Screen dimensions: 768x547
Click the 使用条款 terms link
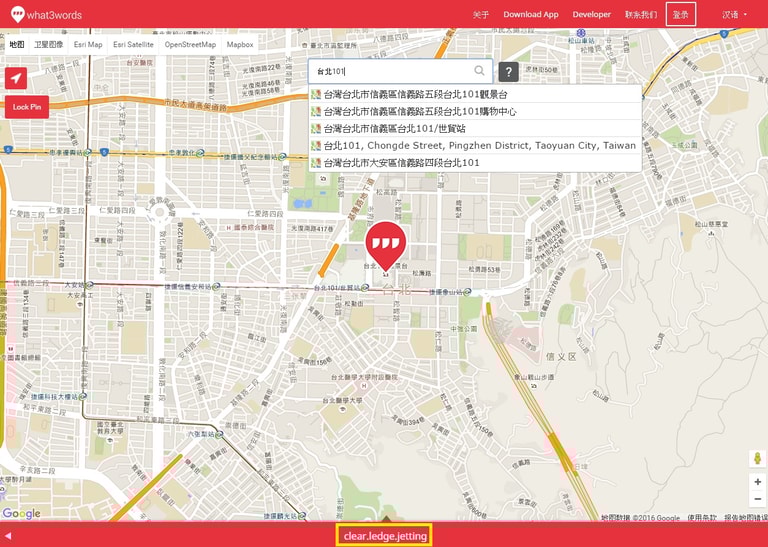701,518
